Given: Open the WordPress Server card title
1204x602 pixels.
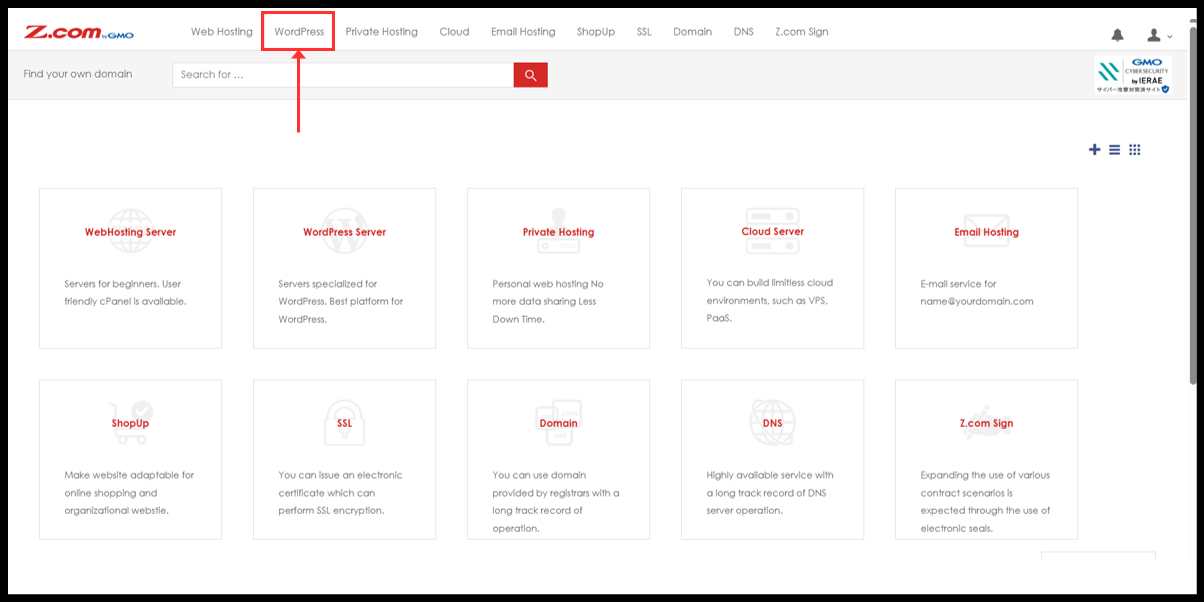Looking at the screenshot, I should tap(344, 232).
